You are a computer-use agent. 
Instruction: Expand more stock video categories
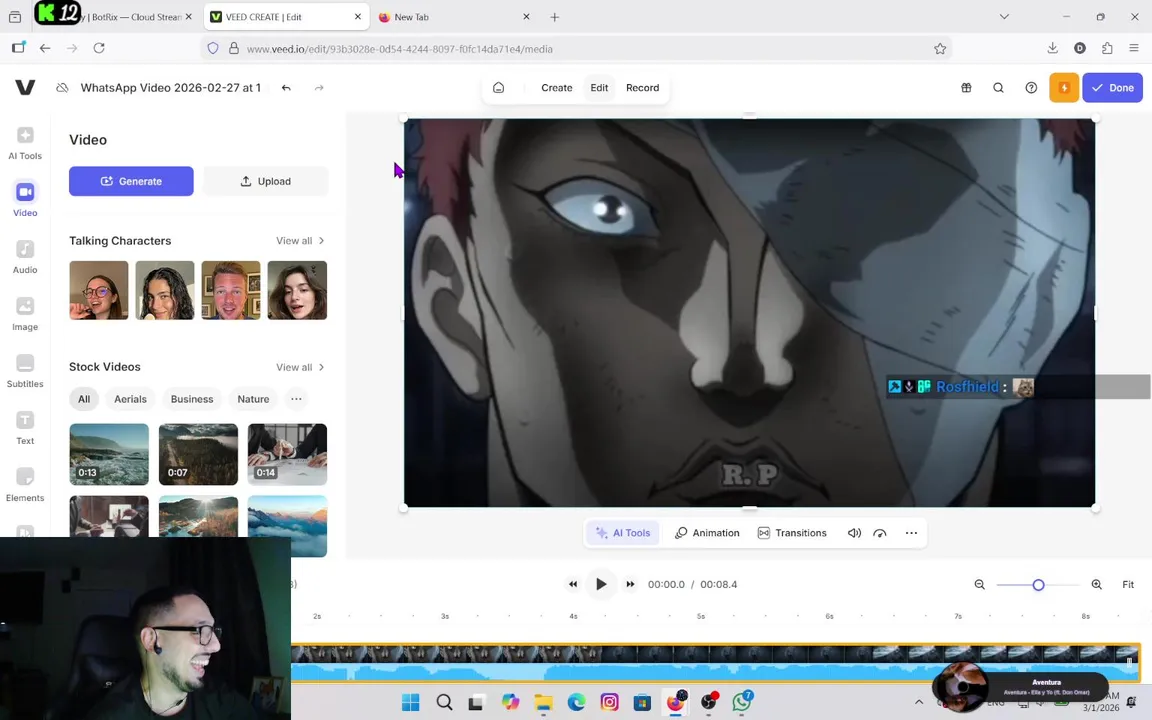coord(296,399)
